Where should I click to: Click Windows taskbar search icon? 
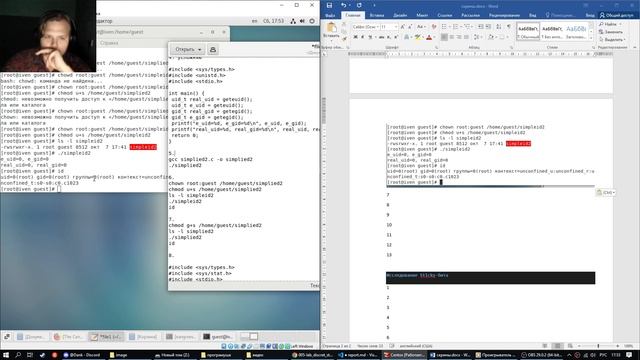tap(18, 355)
